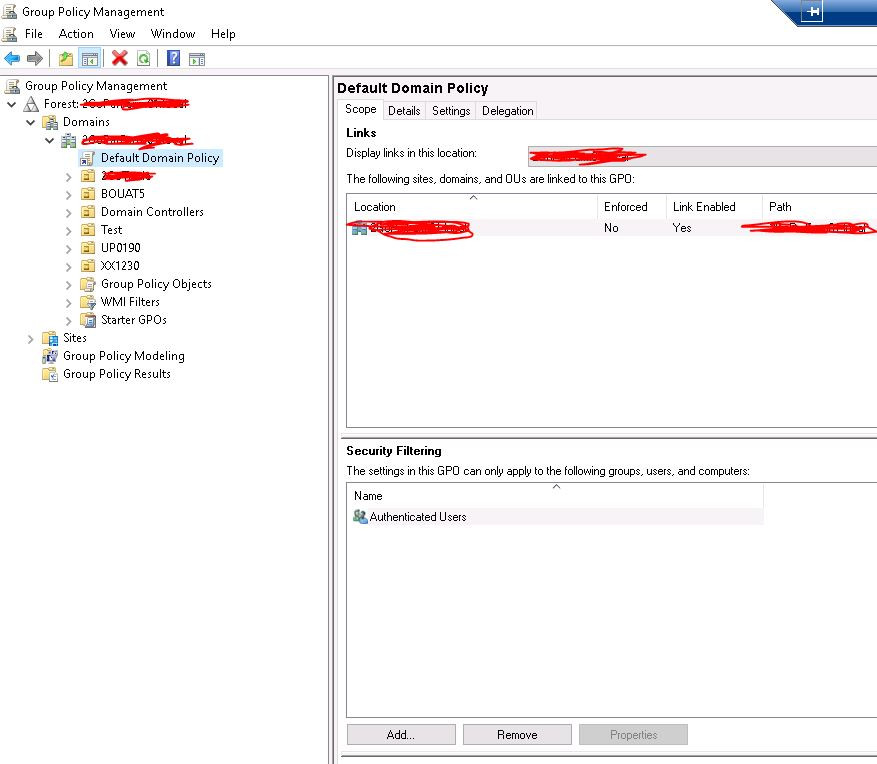Click the Starter GPOs folder icon
The height and width of the screenshot is (764, 877).
pos(88,320)
